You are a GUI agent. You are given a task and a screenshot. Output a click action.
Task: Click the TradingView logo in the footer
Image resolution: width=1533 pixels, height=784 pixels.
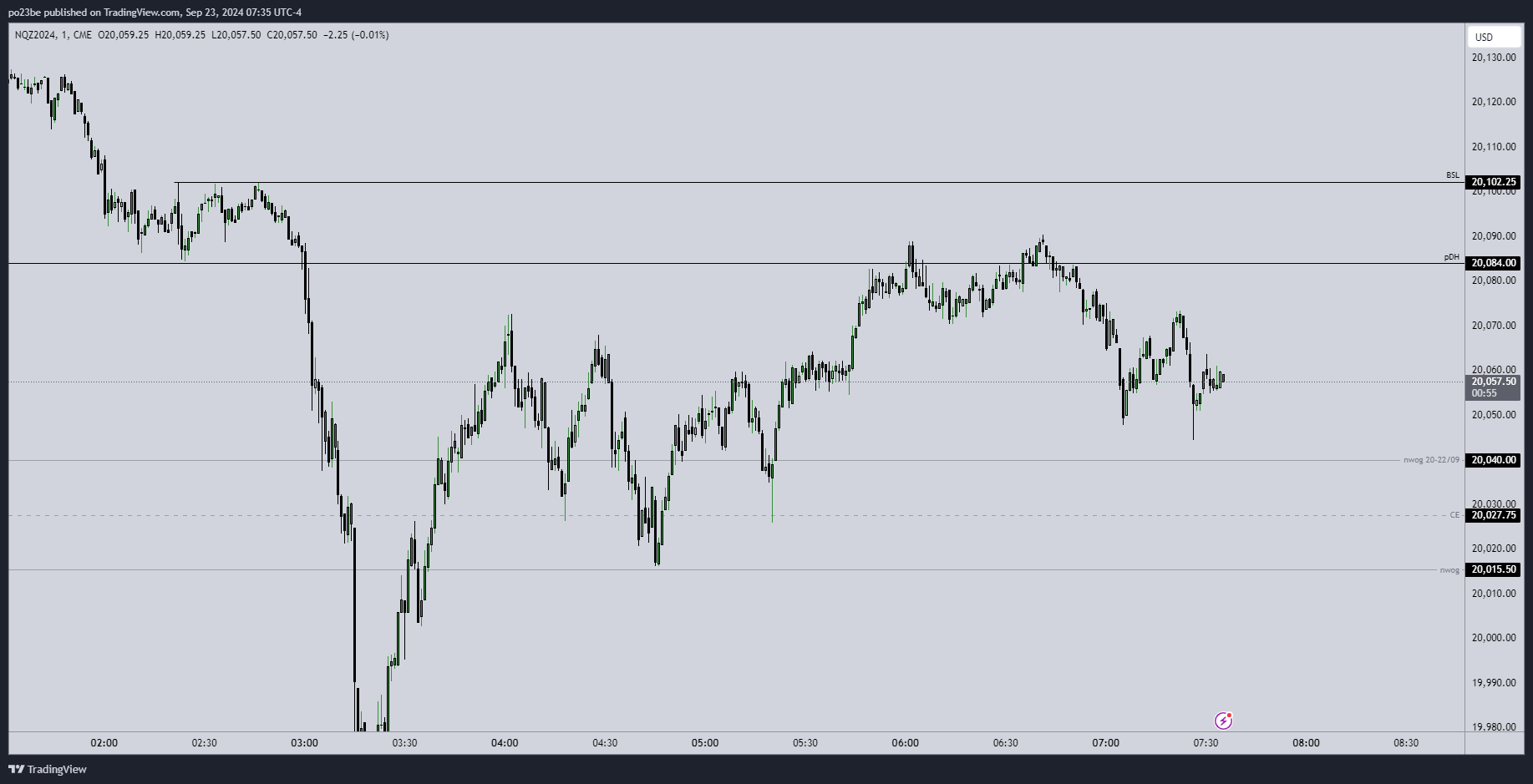(48, 769)
